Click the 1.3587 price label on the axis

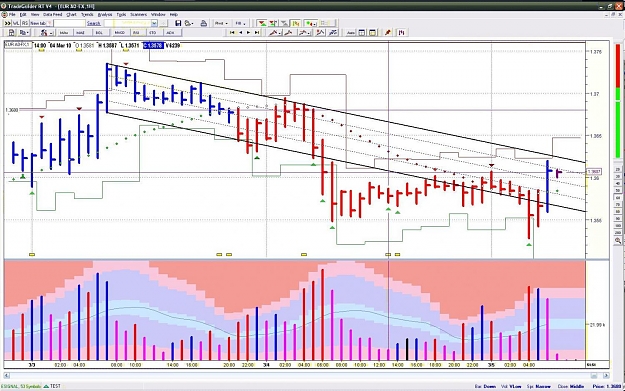(x=594, y=171)
